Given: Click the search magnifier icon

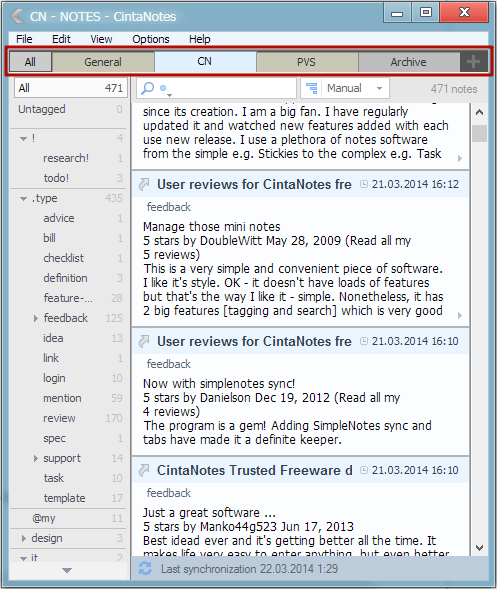Looking at the screenshot, I should 147,88.
